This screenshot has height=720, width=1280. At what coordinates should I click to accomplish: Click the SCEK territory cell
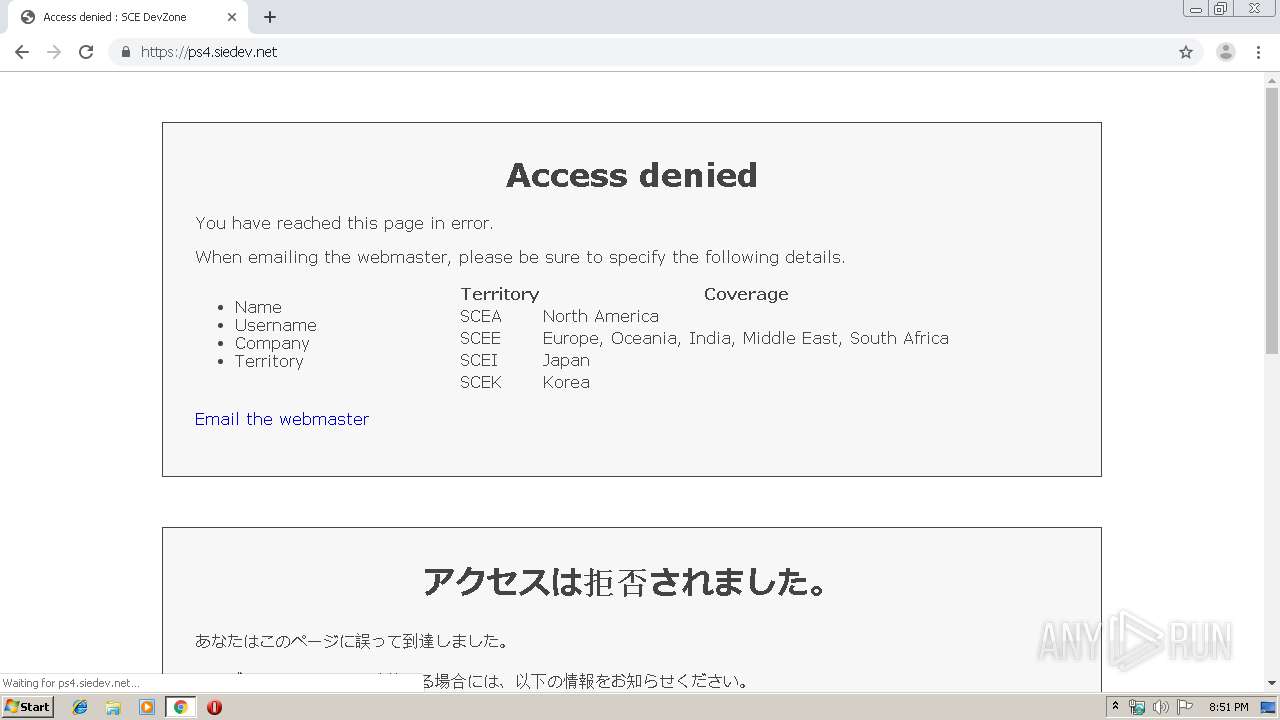coord(481,382)
